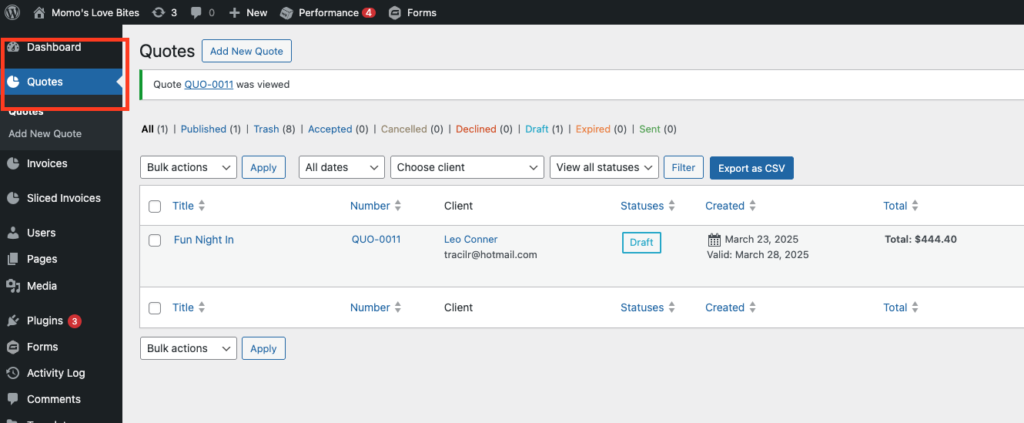Click the Activity Log clock icon
Image resolution: width=1024 pixels, height=423 pixels.
pos(13,373)
